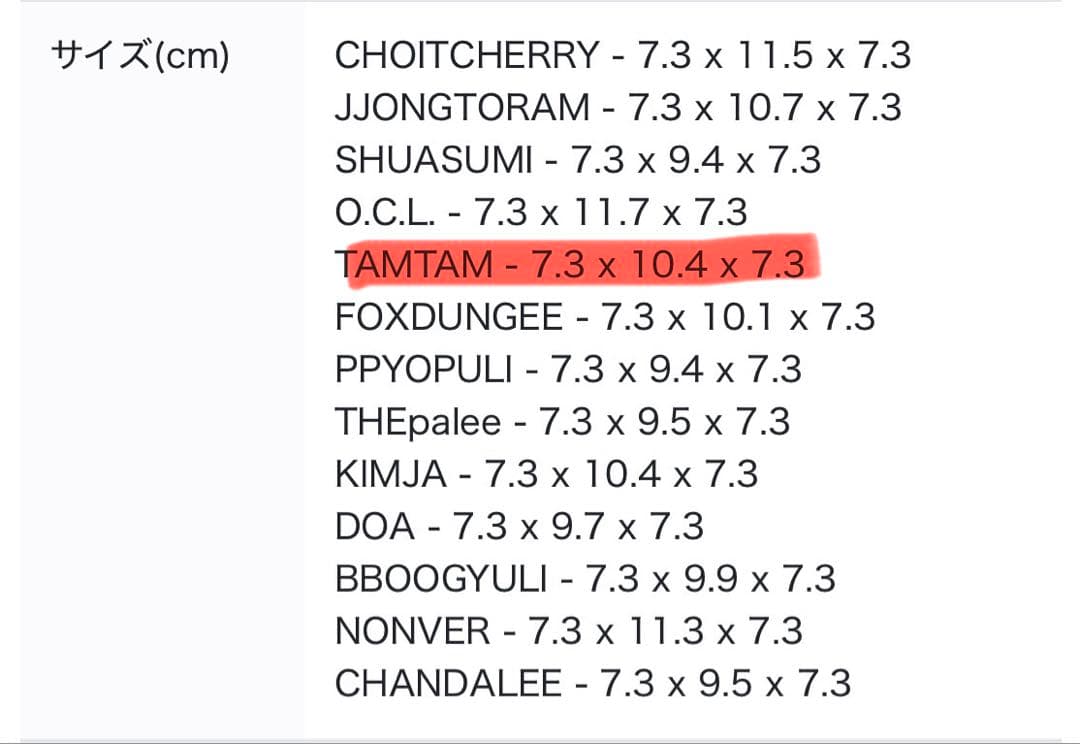Click the red-highlighted TAMTAM size line
Screen dimensions: 1080x744
point(570,265)
